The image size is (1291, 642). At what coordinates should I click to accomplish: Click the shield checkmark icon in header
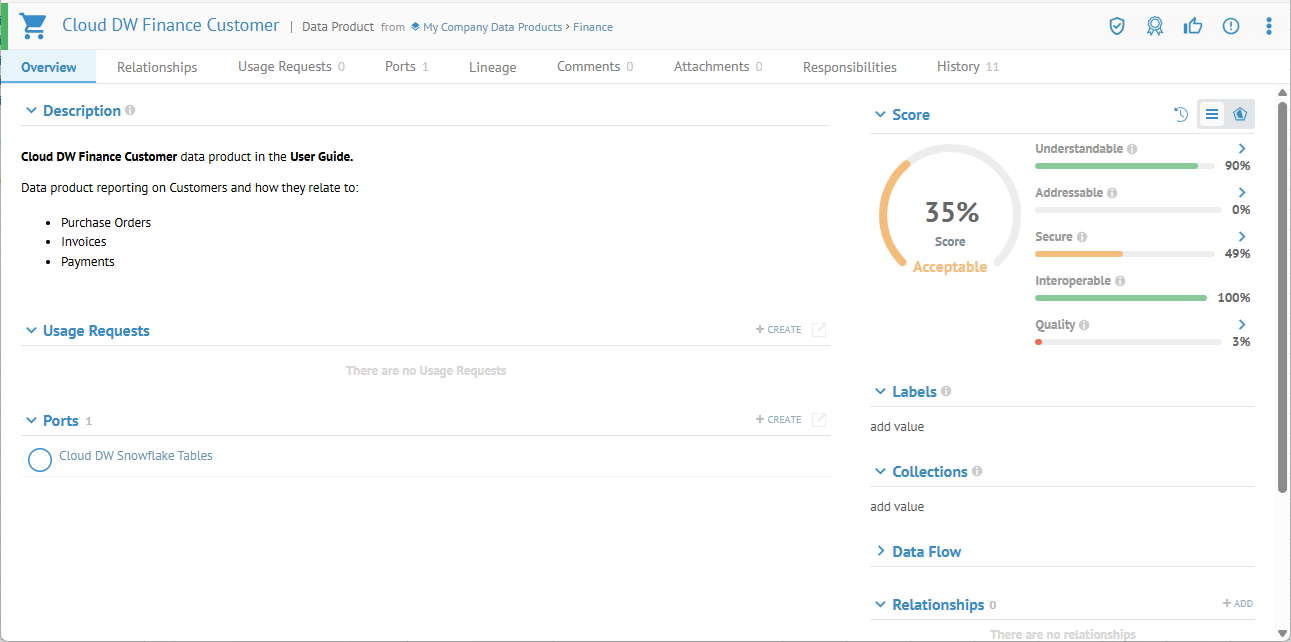click(1117, 26)
